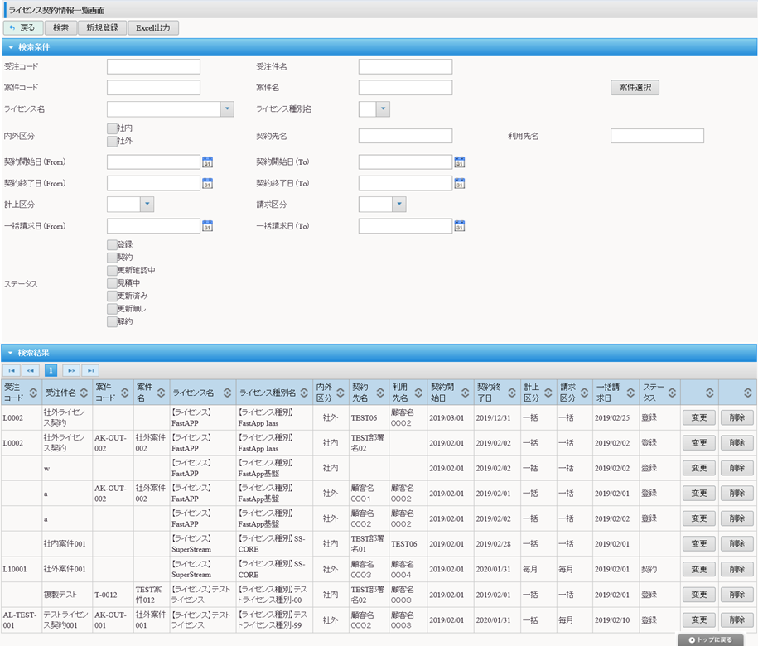Sort by 内外区分 column
This screenshot has height=652, width=760.
340,393
